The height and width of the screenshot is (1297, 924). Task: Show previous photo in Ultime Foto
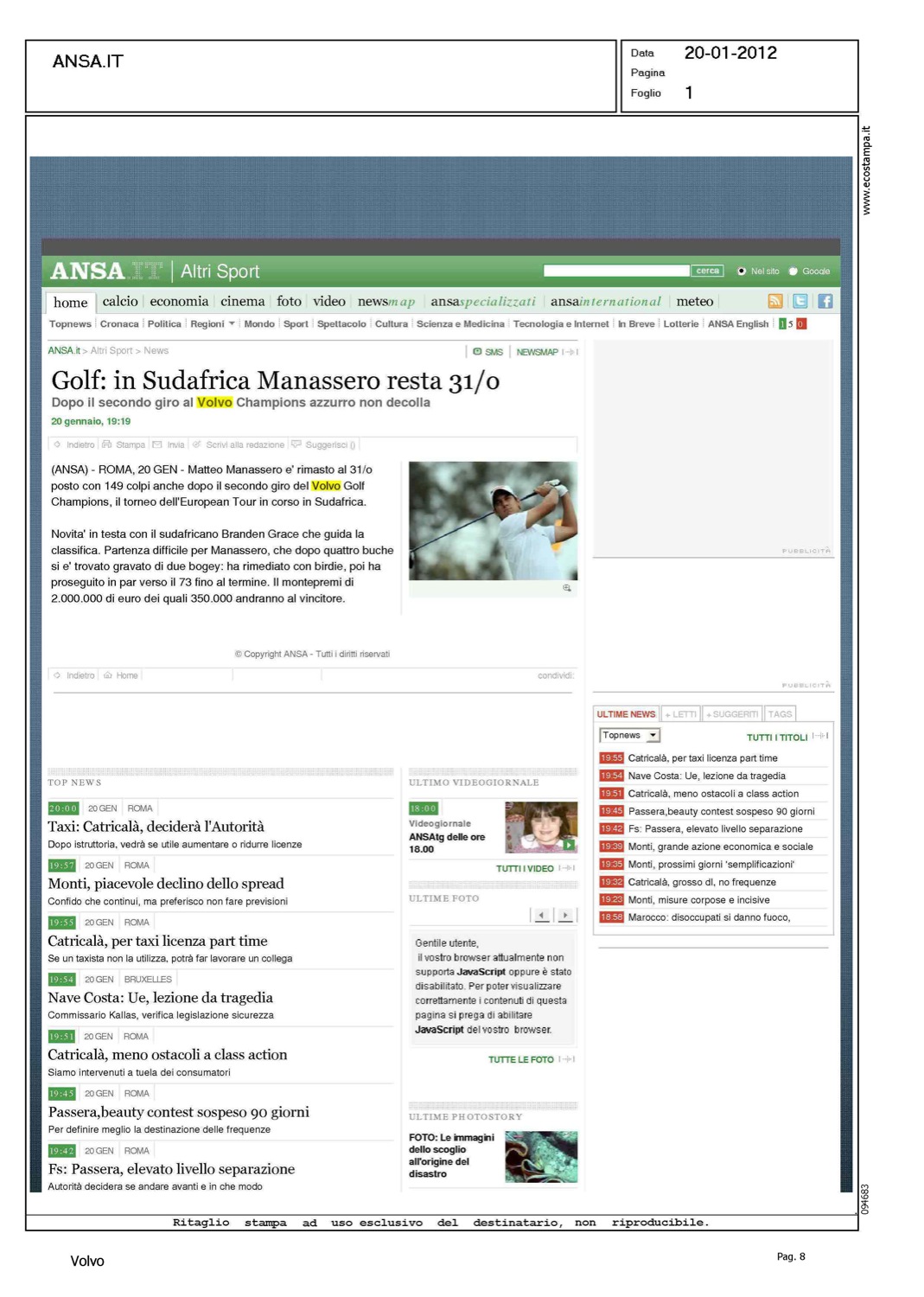click(542, 915)
